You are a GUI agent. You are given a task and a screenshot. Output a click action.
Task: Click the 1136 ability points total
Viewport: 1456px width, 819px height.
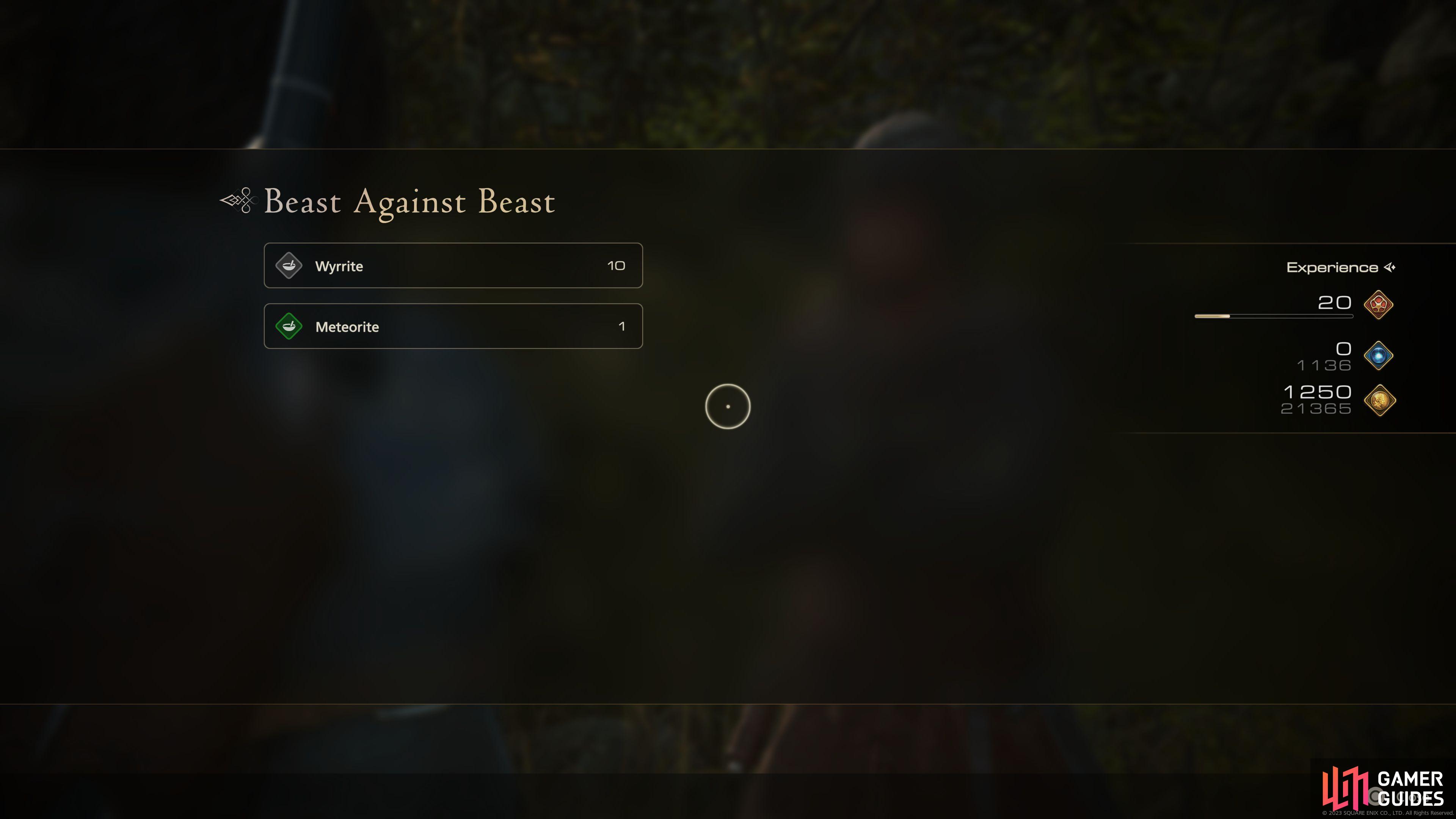pos(1324,366)
